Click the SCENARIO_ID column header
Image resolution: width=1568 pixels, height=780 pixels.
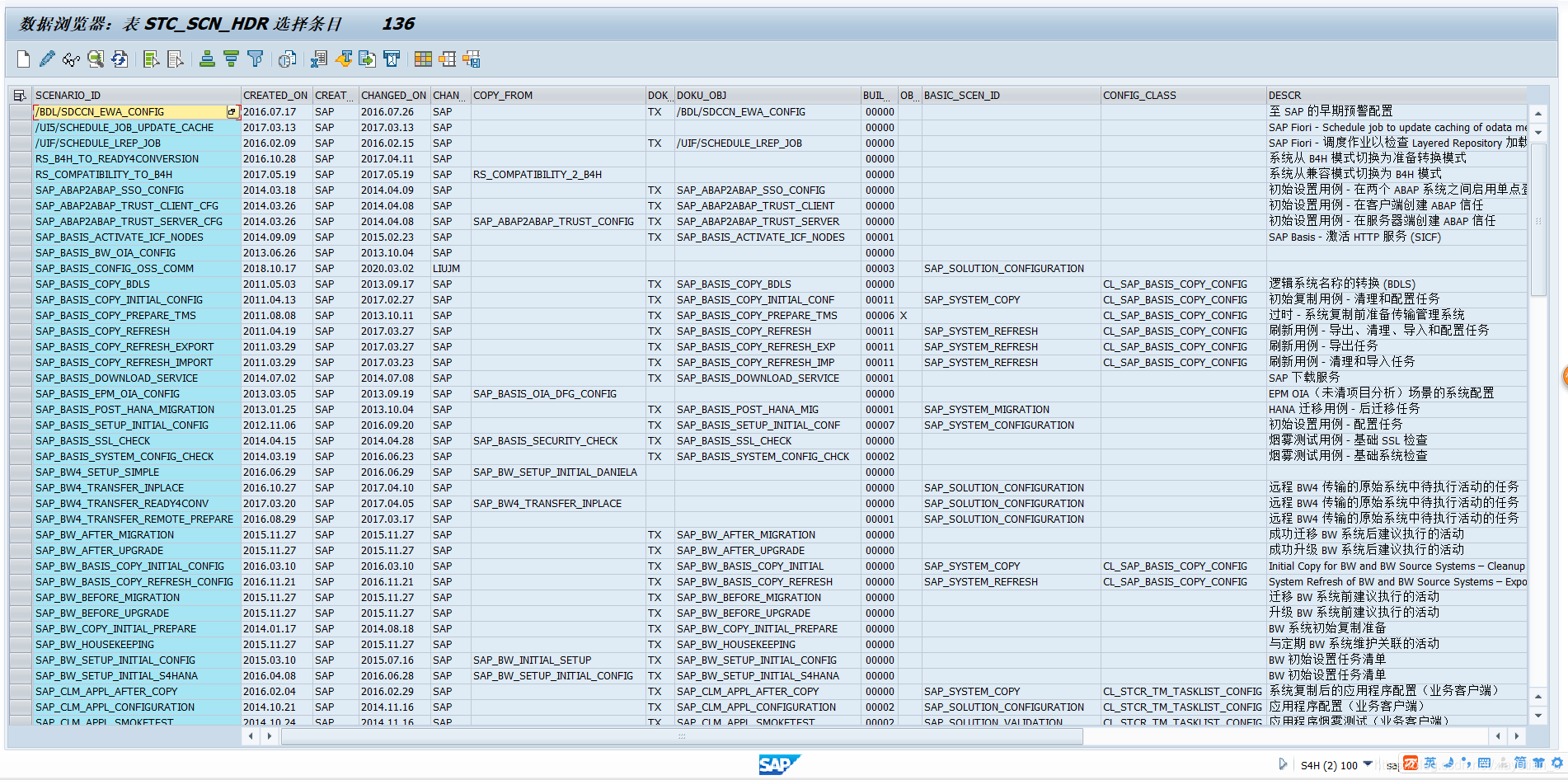(137, 96)
